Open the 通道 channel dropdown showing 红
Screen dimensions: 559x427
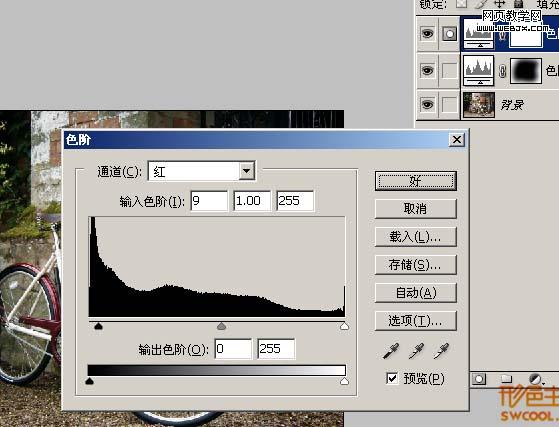click(202, 171)
